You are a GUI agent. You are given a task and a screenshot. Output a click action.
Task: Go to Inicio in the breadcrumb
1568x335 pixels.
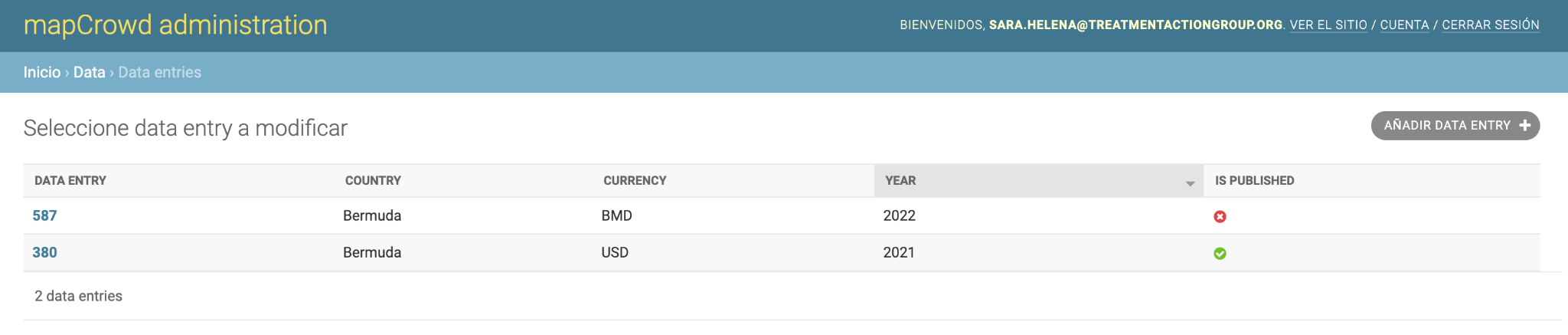coord(42,72)
